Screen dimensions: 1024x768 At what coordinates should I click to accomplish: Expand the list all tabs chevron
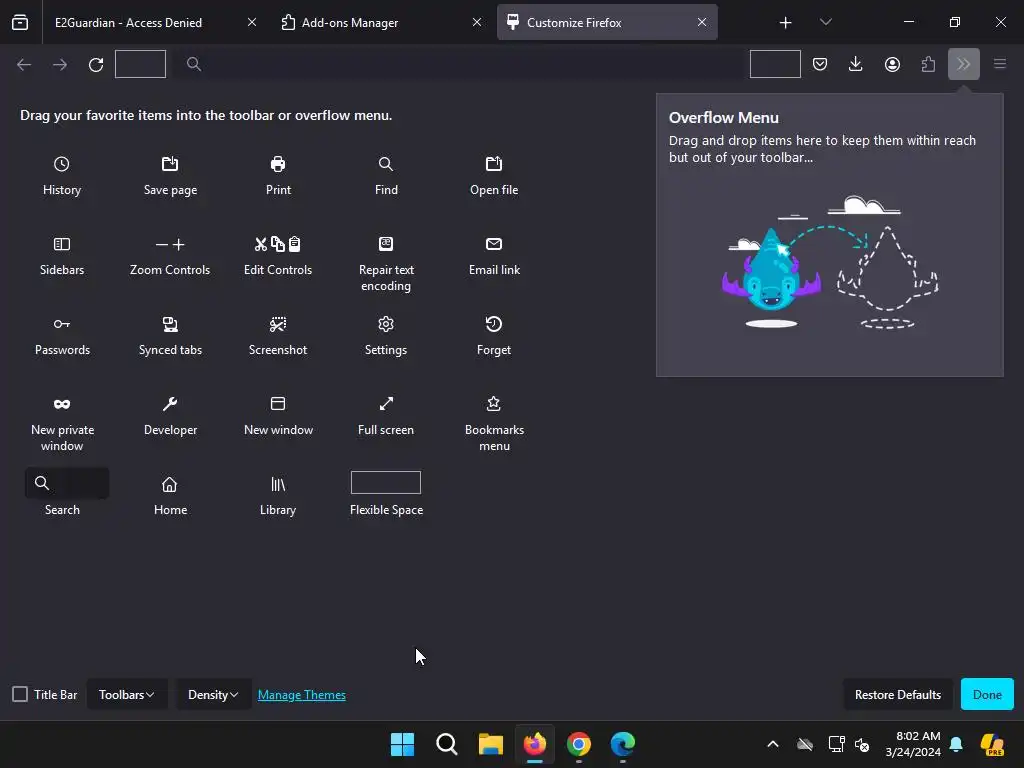pyautogui.click(x=825, y=22)
